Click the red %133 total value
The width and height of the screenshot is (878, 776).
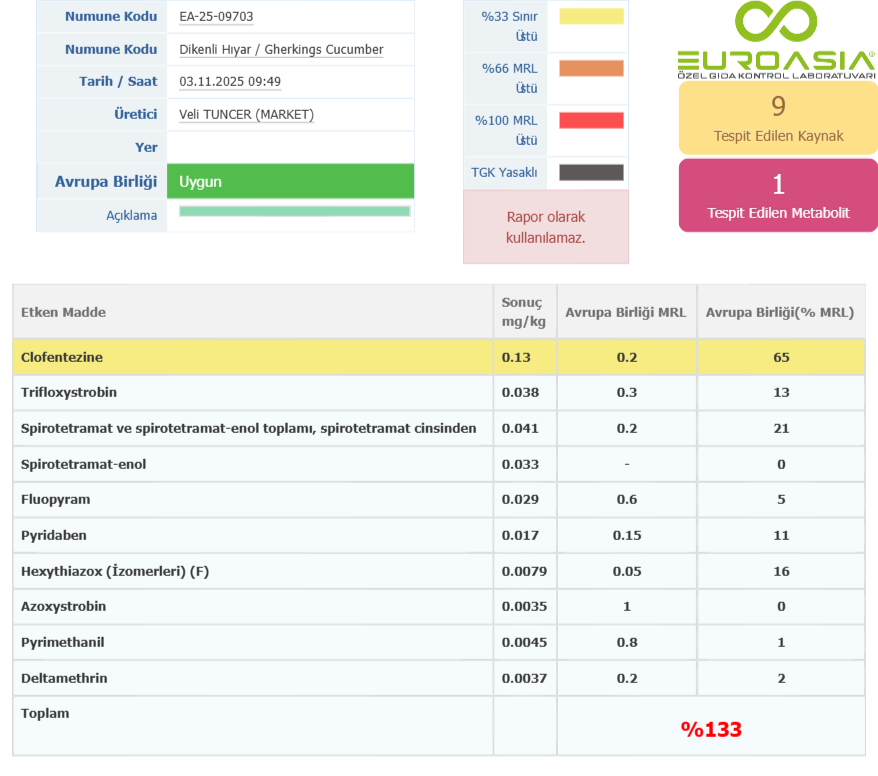[x=711, y=730]
